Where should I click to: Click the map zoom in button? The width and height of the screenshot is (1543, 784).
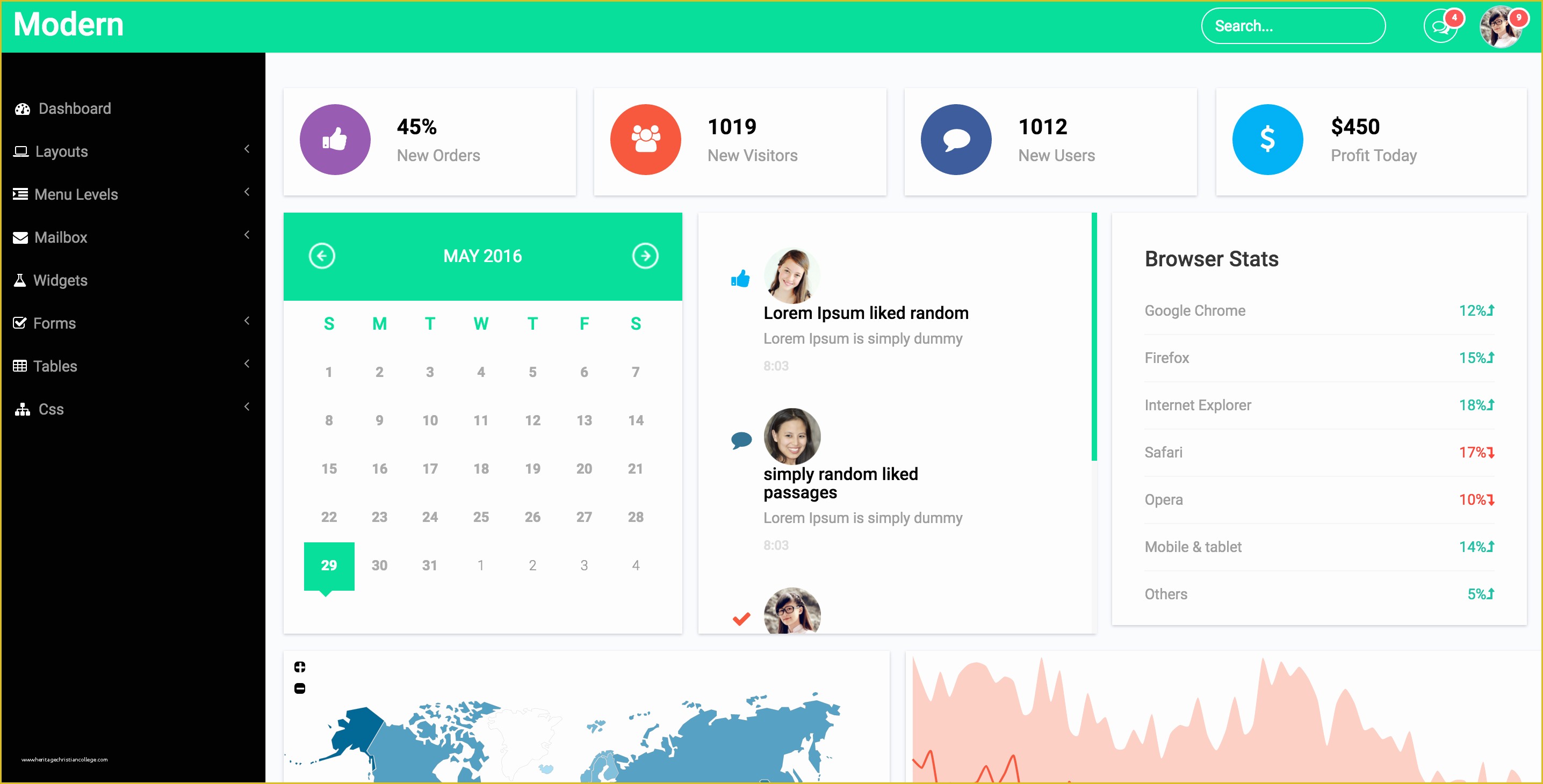coord(300,667)
